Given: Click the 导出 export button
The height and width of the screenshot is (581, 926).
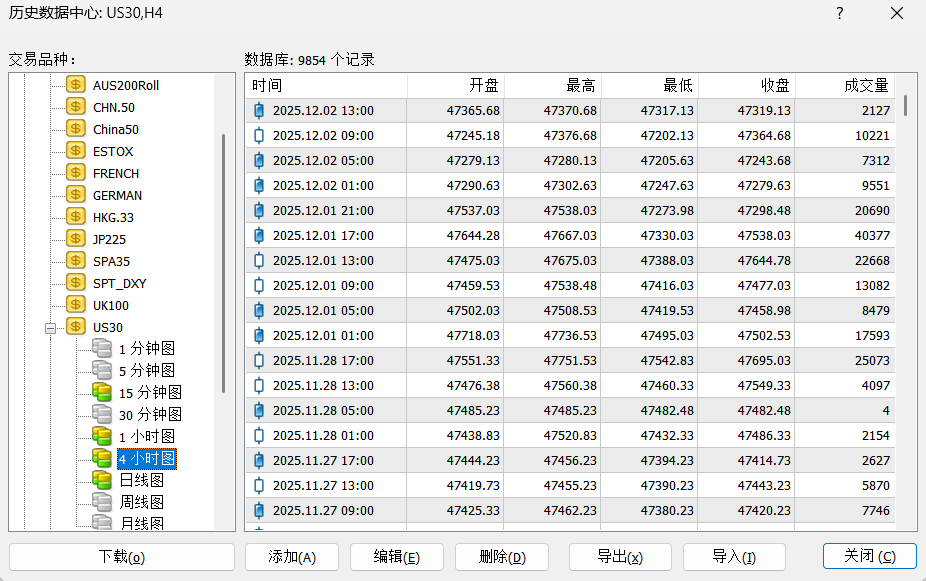Looking at the screenshot, I should tap(620, 556).
